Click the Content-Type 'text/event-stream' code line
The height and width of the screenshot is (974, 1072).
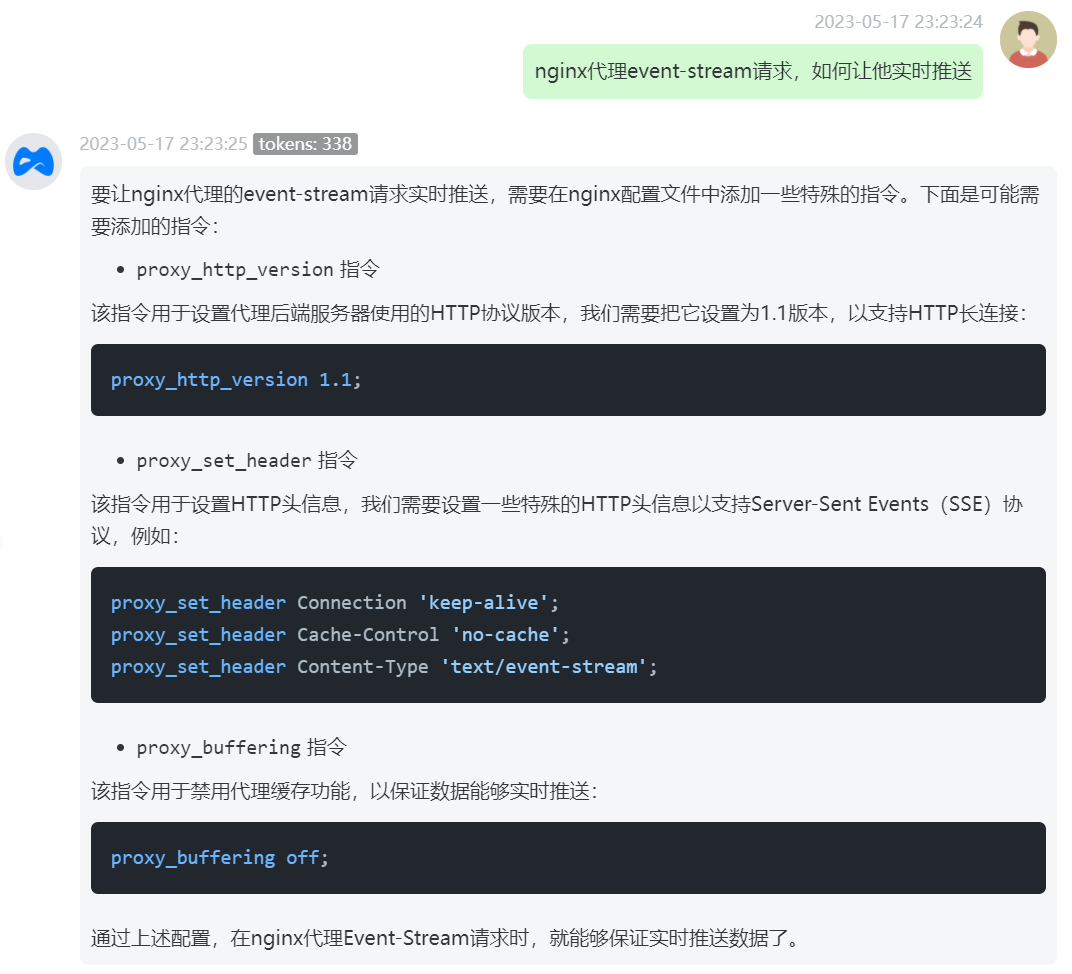click(x=383, y=666)
